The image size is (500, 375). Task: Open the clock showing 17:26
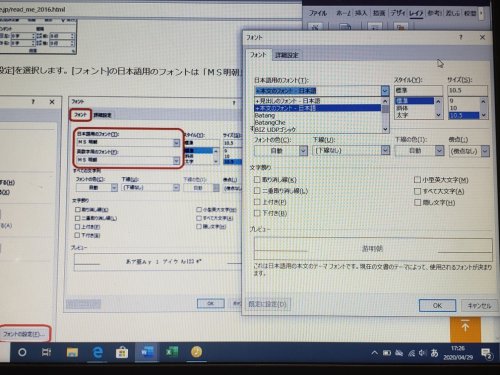[x=458, y=353]
